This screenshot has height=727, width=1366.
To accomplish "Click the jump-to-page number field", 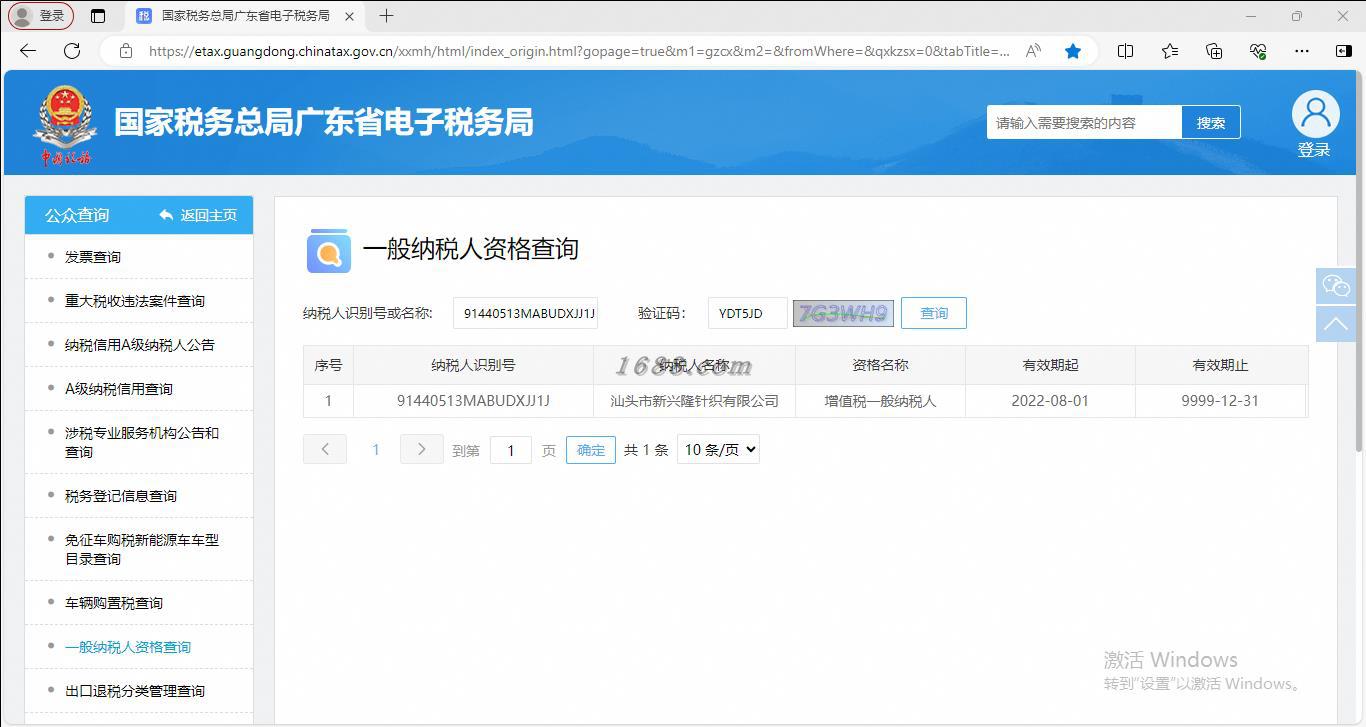I will tap(511, 450).
